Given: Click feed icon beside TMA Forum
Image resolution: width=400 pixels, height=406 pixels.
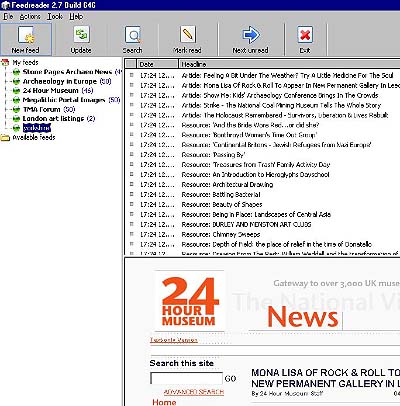Looking at the screenshot, I should [x=16, y=109].
